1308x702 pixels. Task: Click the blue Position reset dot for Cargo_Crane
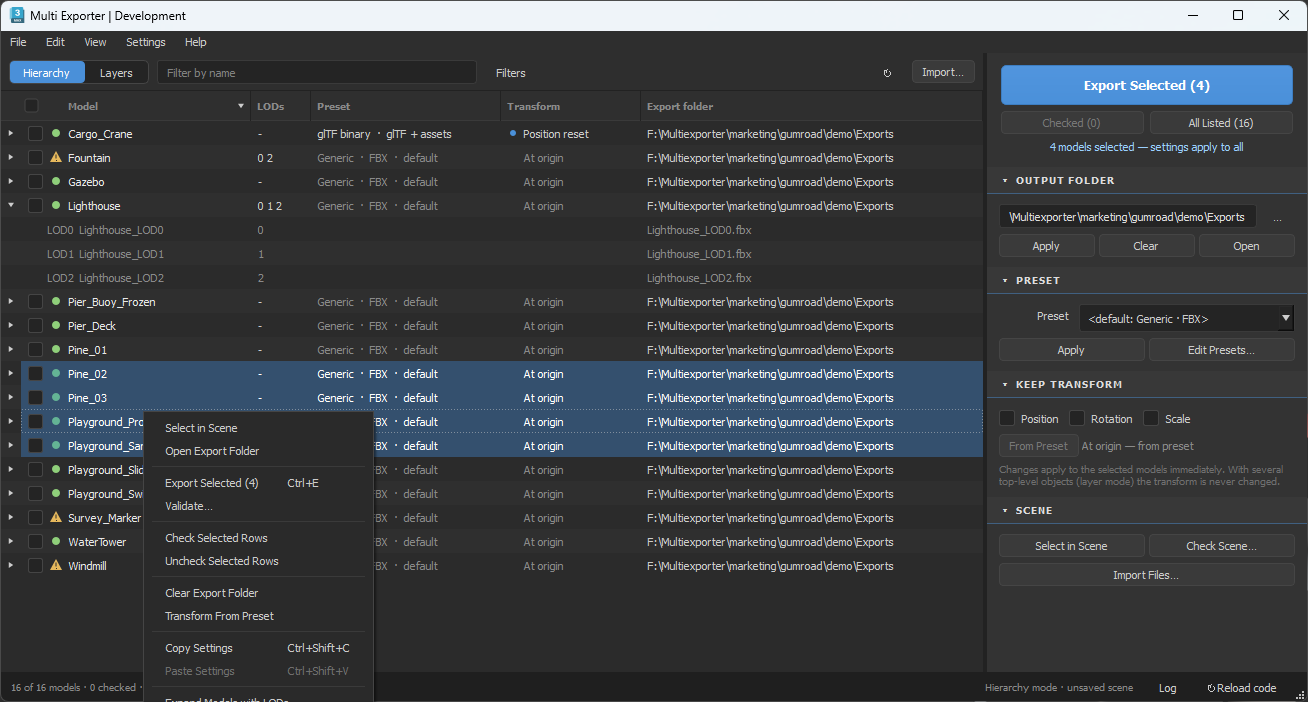(513, 133)
